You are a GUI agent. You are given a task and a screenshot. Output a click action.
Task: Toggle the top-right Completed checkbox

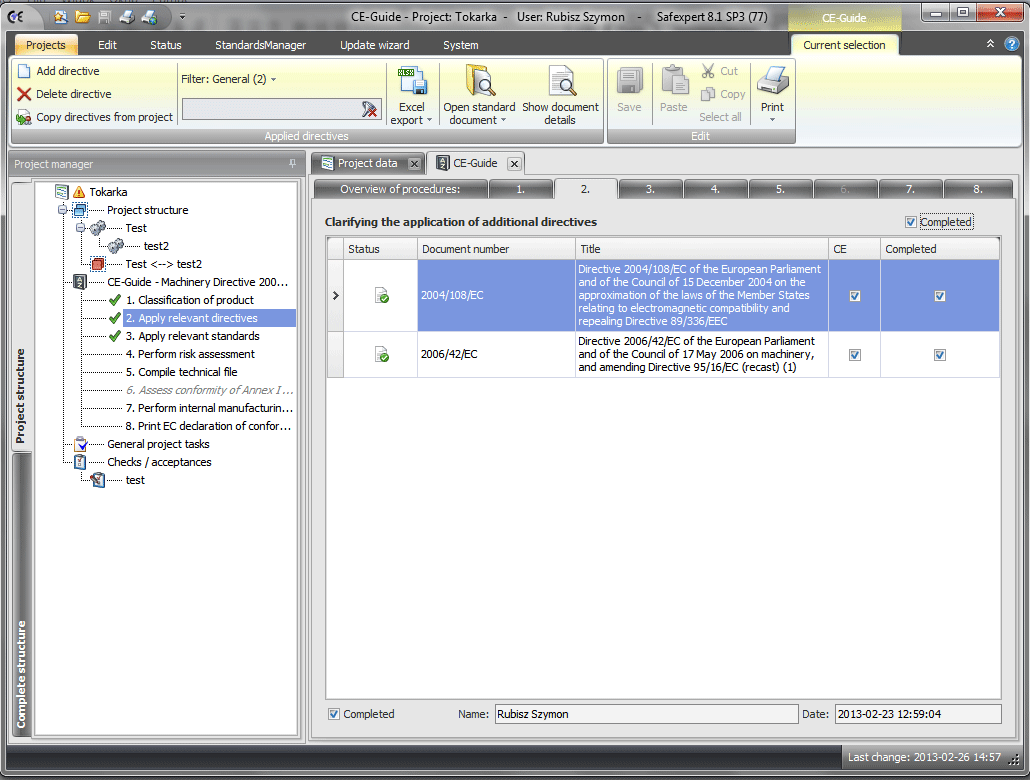click(910, 222)
